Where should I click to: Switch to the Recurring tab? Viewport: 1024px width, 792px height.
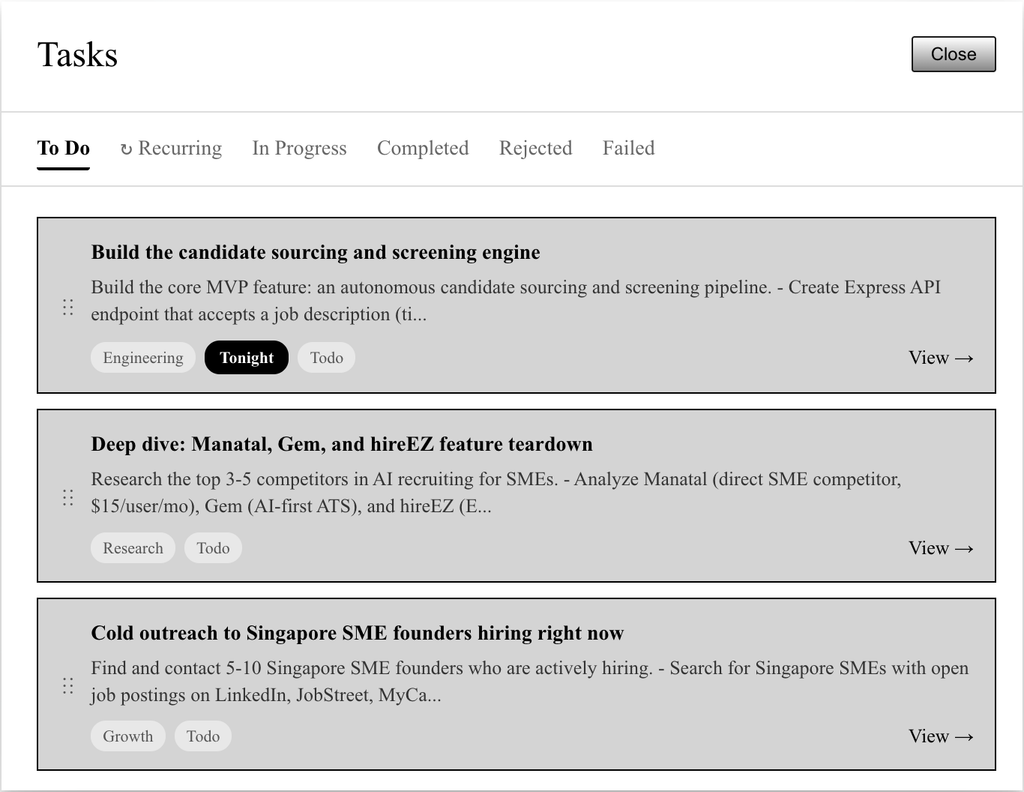pyautogui.click(x=171, y=148)
